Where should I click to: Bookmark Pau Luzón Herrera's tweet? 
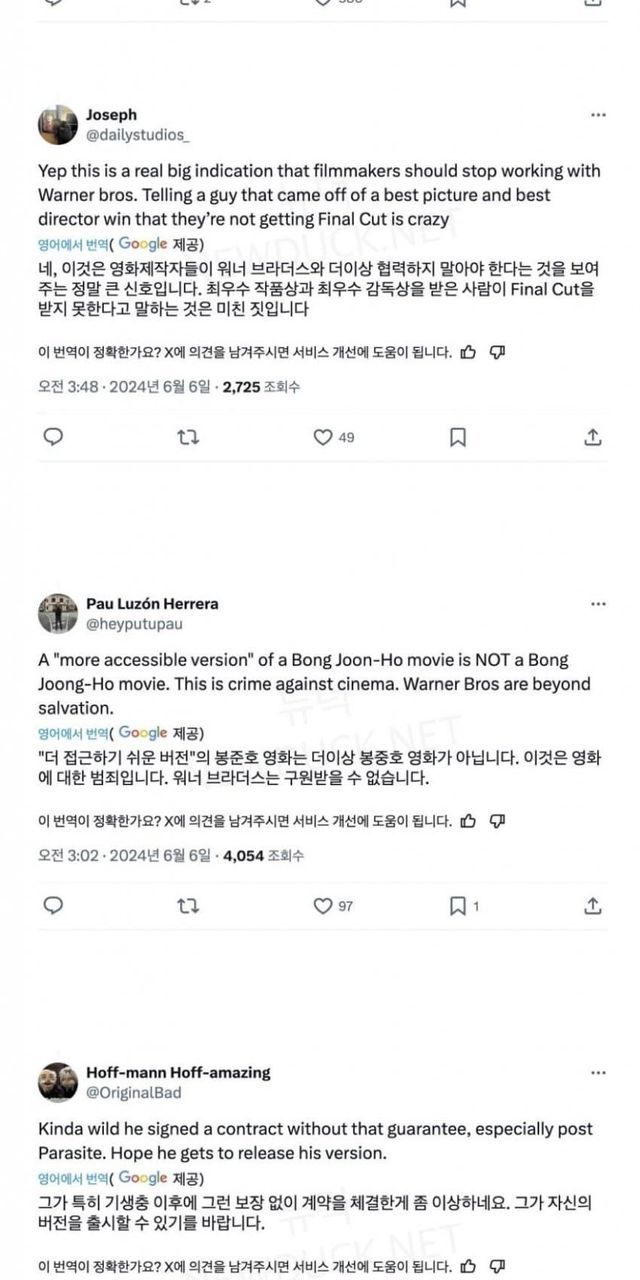pyautogui.click(x=457, y=906)
